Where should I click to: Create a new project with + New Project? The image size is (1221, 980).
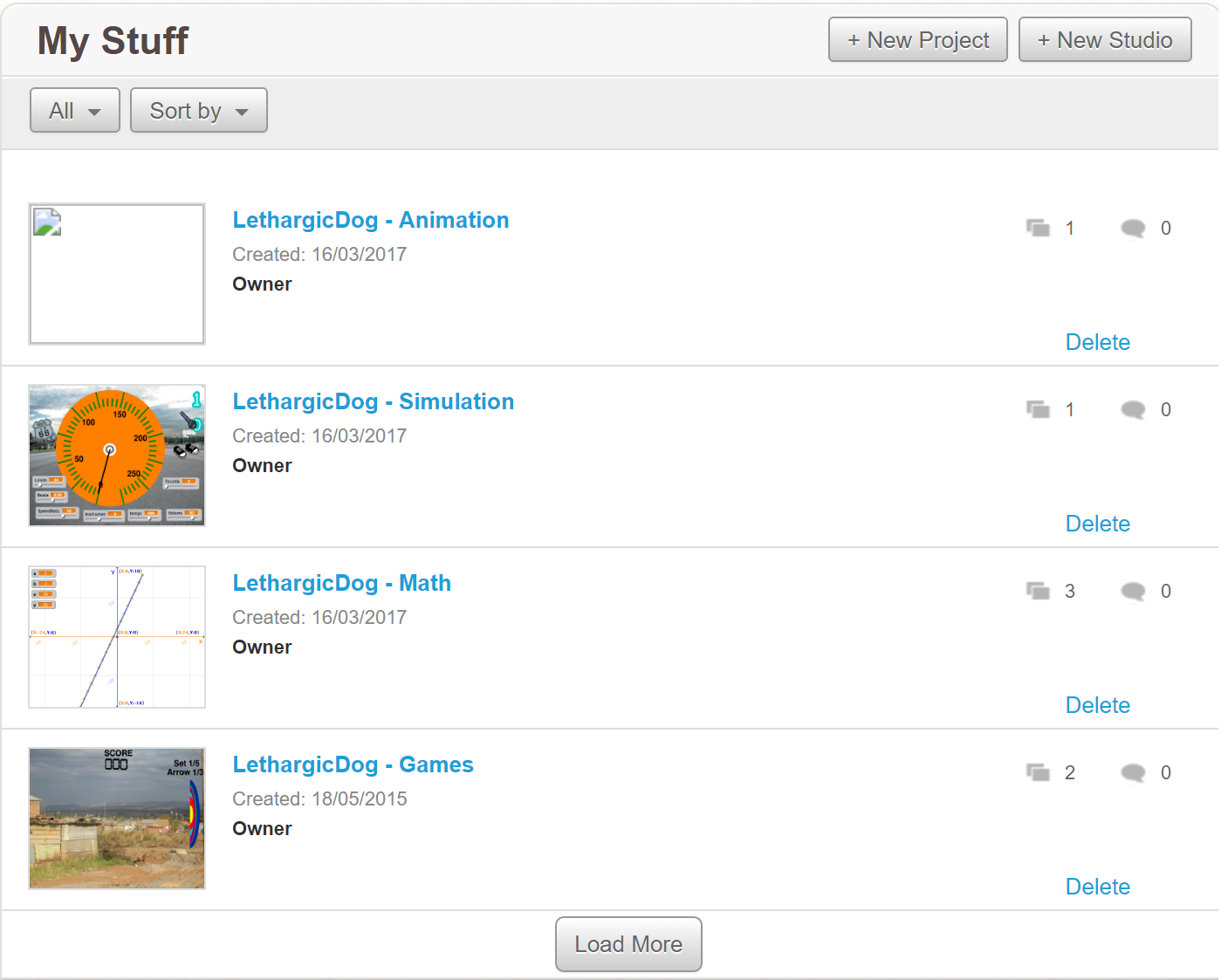(917, 40)
